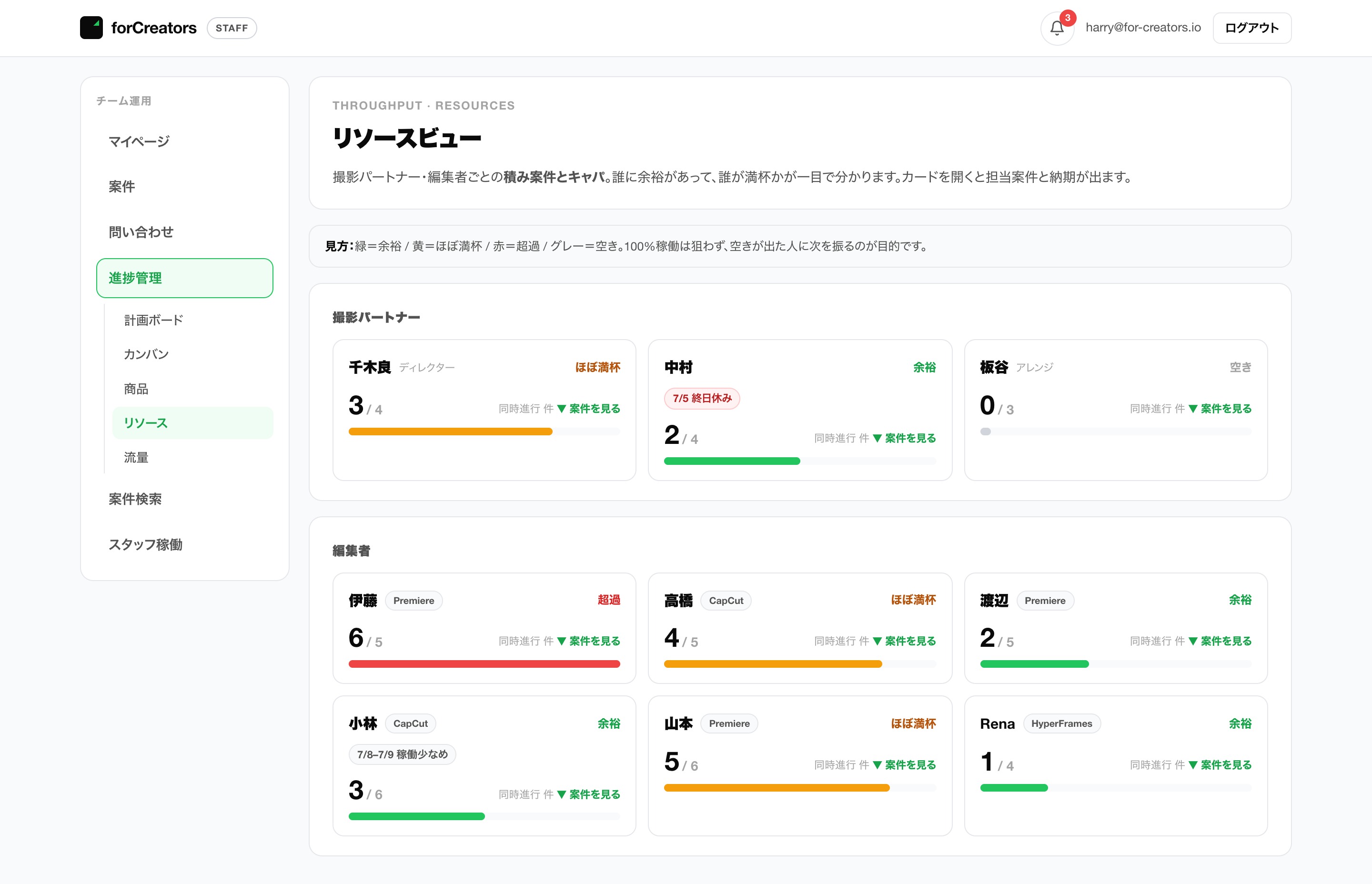The width and height of the screenshot is (1372, 884).
Task: Click 余裕 status on Rena
Action: pyautogui.click(x=1240, y=724)
